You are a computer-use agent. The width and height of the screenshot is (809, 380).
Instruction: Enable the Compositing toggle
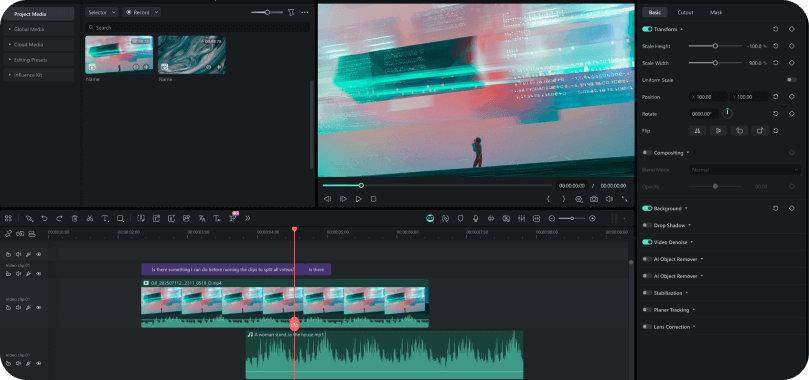(x=647, y=153)
